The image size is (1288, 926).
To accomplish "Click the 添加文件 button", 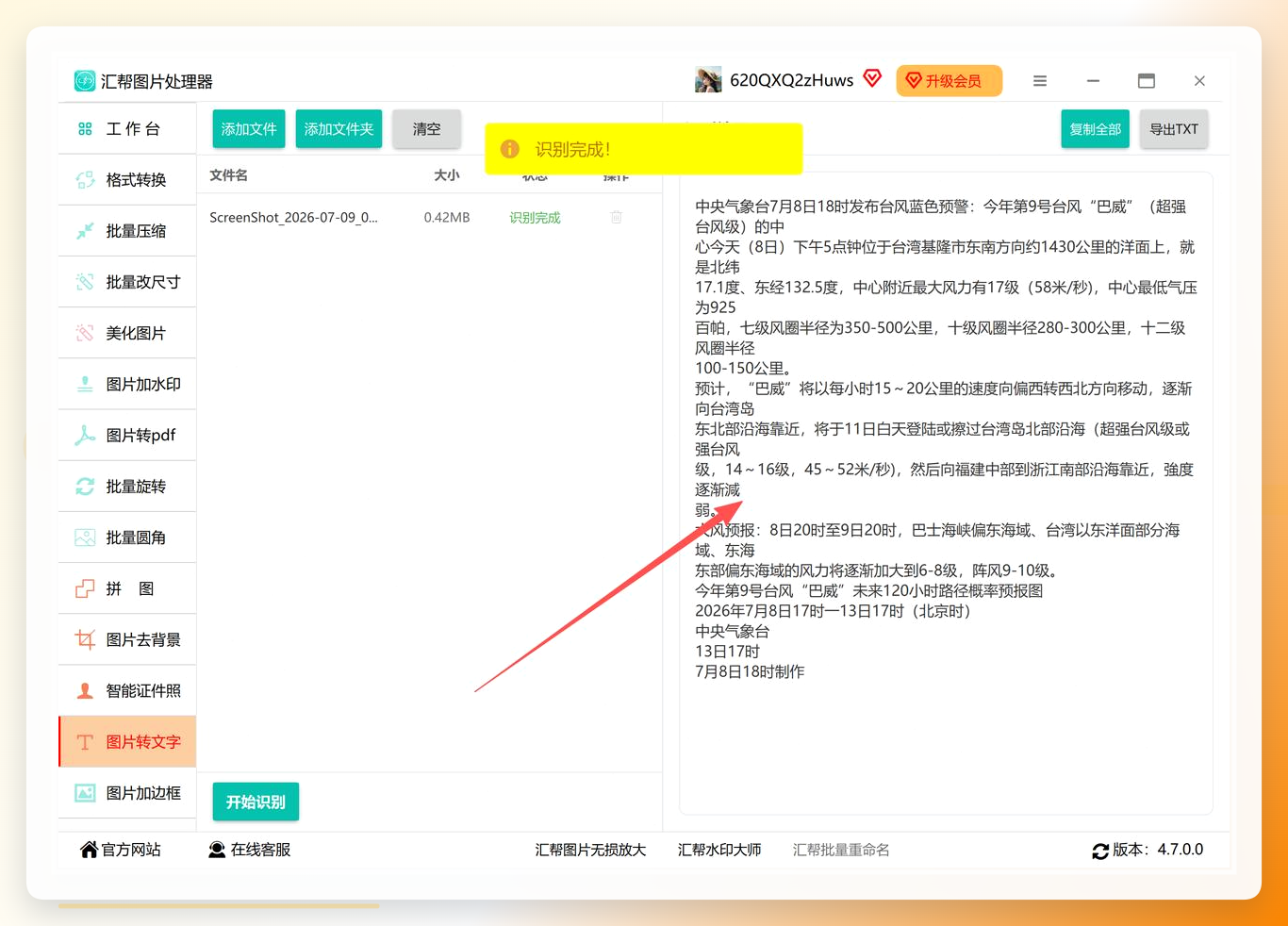I will click(x=249, y=129).
